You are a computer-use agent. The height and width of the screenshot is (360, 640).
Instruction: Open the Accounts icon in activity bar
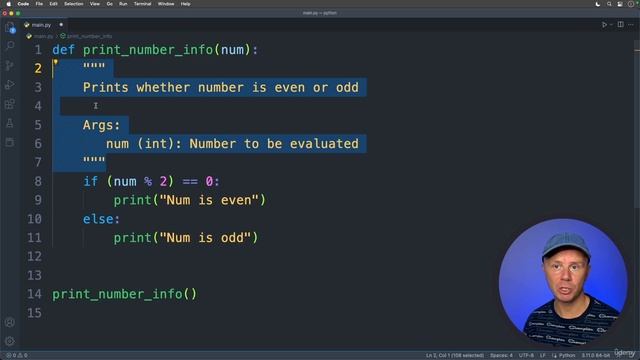10,322
